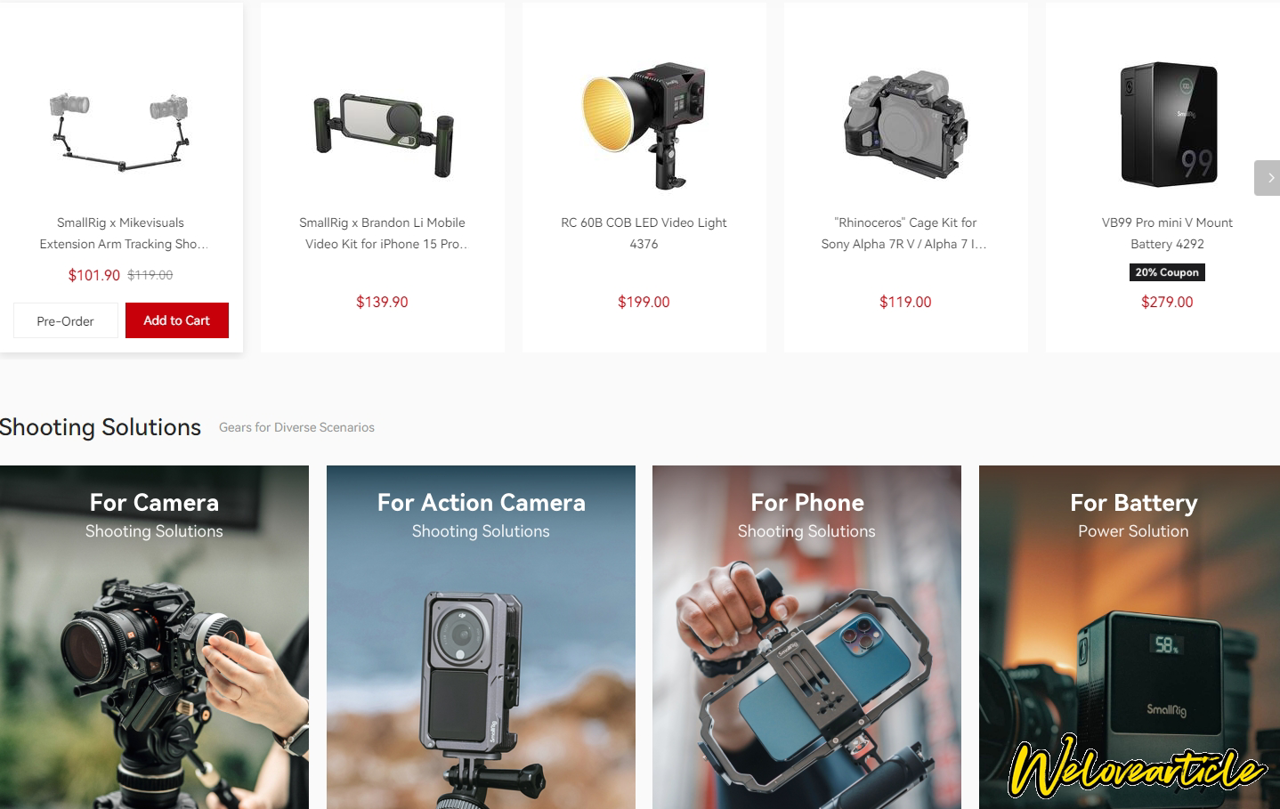Open the Brandon Li Mobile Video Kit image
This screenshot has width=1280, height=809.
pyautogui.click(x=382, y=123)
